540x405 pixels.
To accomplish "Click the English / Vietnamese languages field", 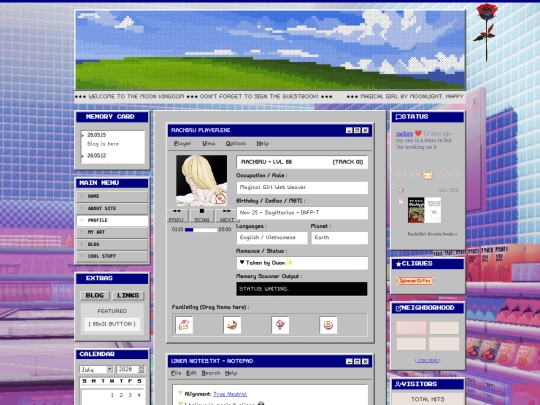I will [x=272, y=238].
